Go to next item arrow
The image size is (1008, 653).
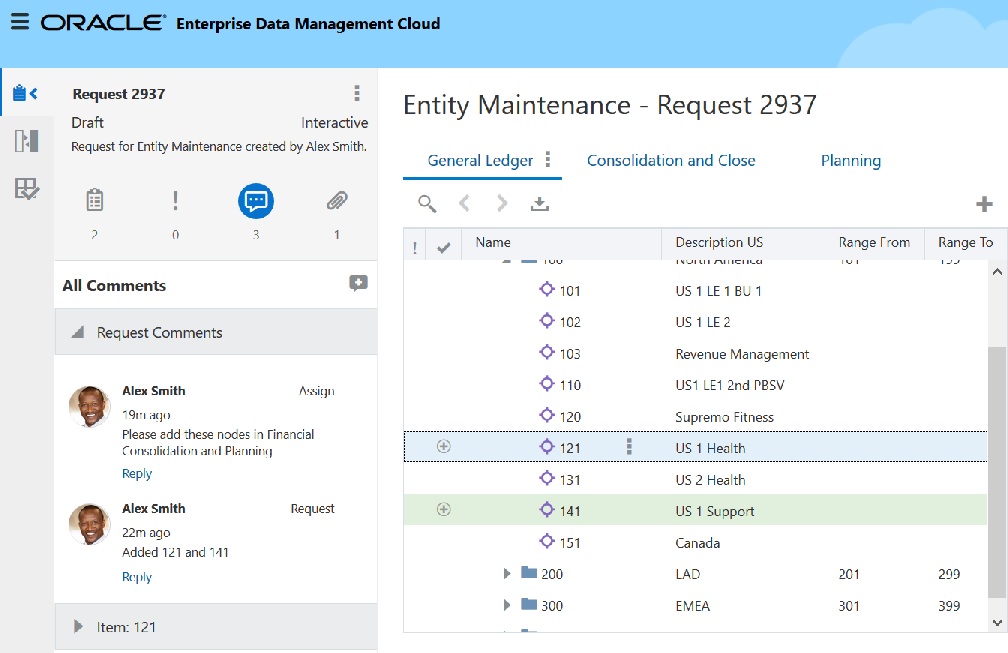[502, 204]
